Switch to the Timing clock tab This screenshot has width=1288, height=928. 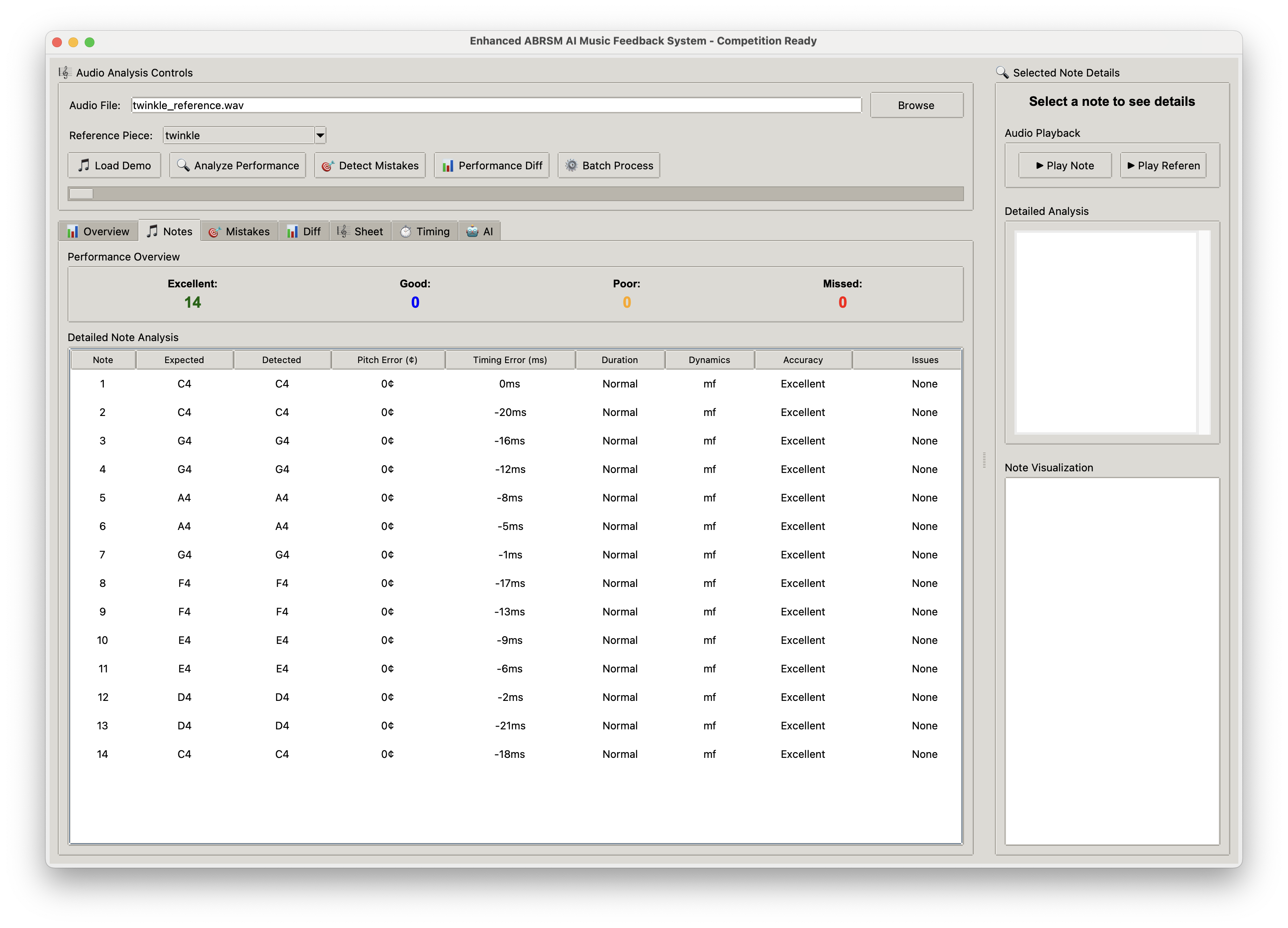click(425, 231)
